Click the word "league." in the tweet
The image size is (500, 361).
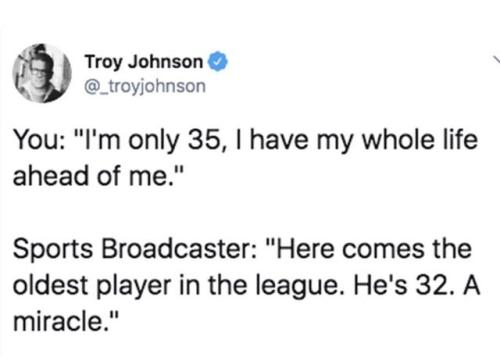301,287
